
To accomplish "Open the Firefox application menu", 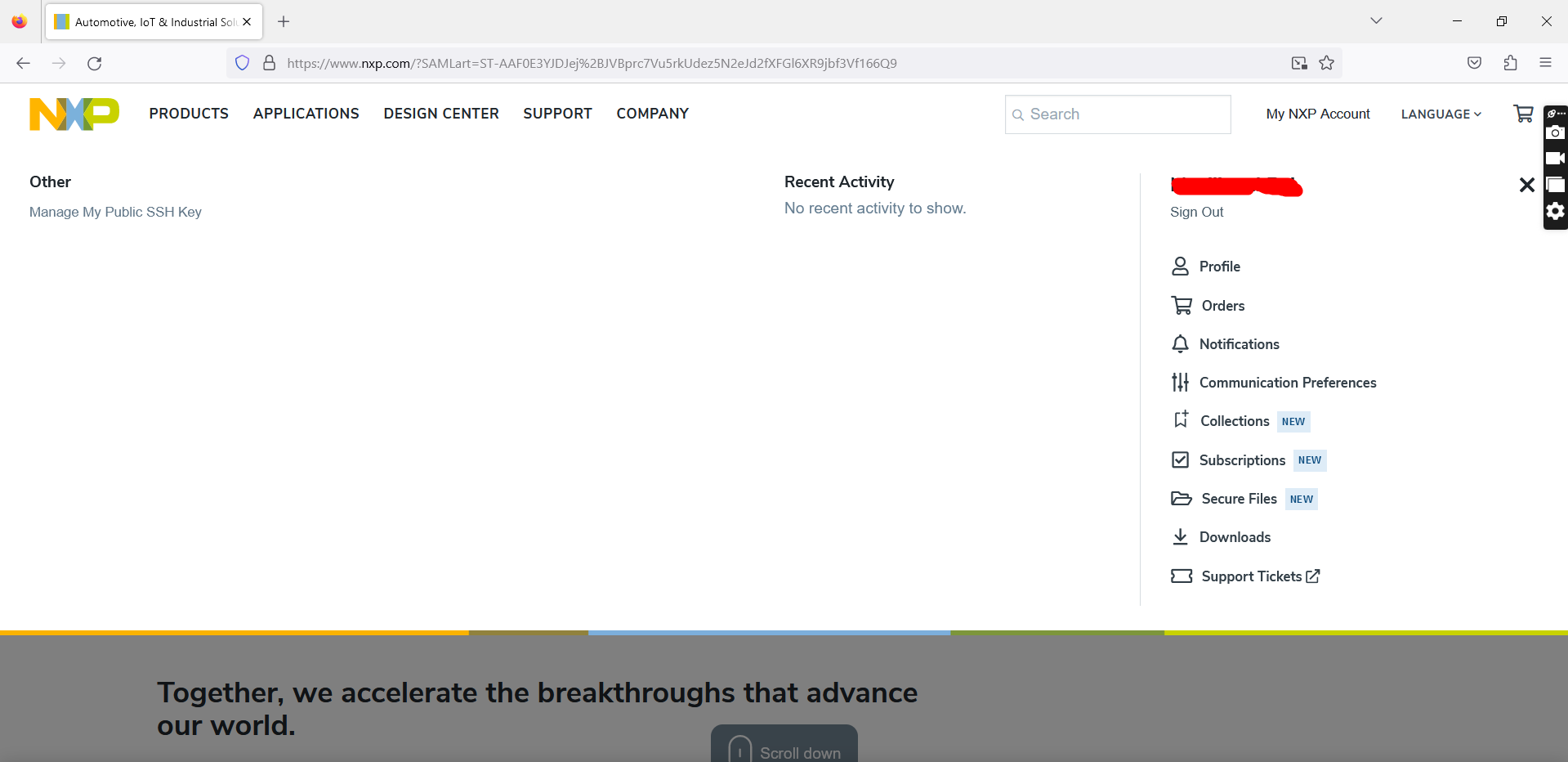I will (x=1546, y=63).
